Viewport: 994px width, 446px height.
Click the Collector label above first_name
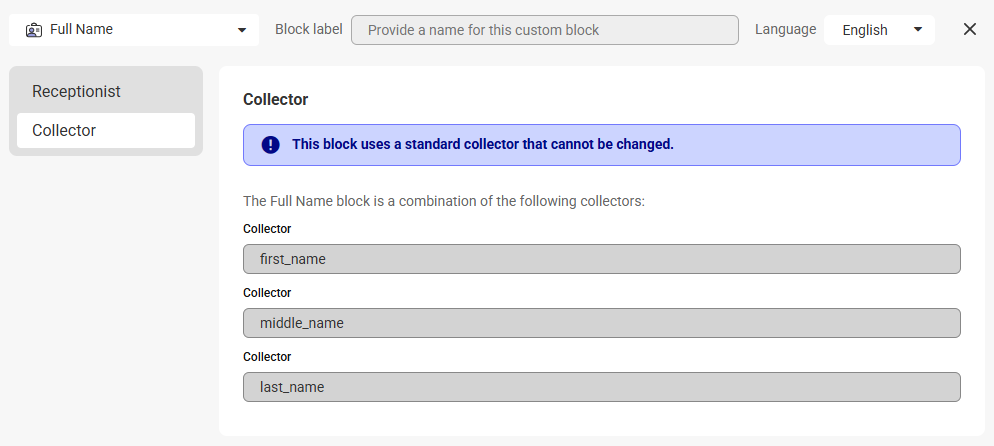pyautogui.click(x=267, y=229)
